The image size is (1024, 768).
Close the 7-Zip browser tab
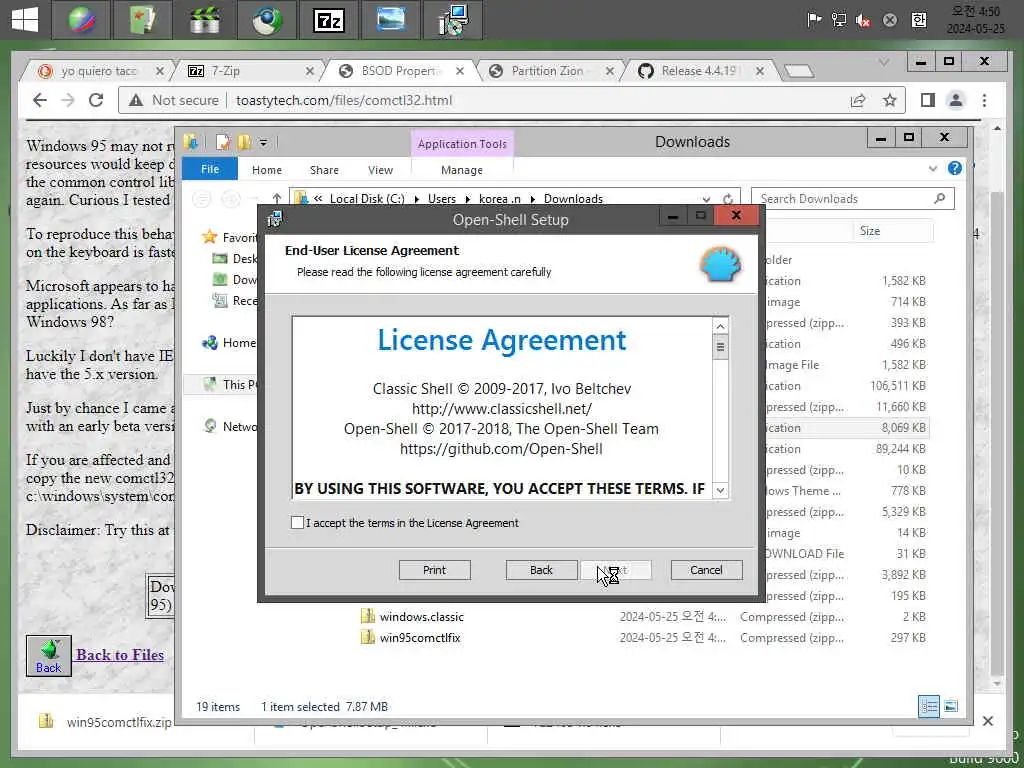tap(310, 71)
